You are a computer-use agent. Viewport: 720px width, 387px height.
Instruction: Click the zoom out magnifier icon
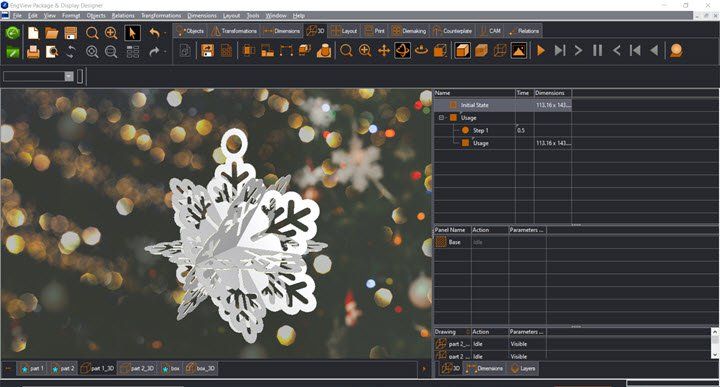[111, 51]
